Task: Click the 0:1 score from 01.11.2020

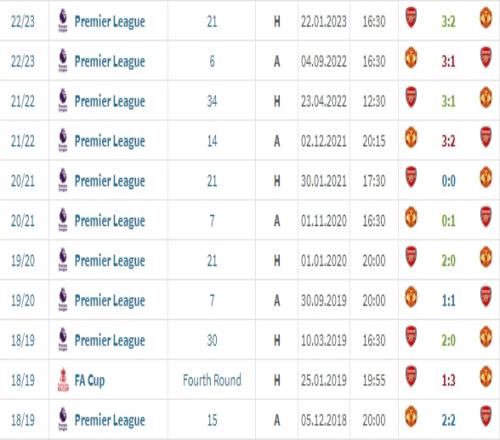Action: tap(448, 221)
